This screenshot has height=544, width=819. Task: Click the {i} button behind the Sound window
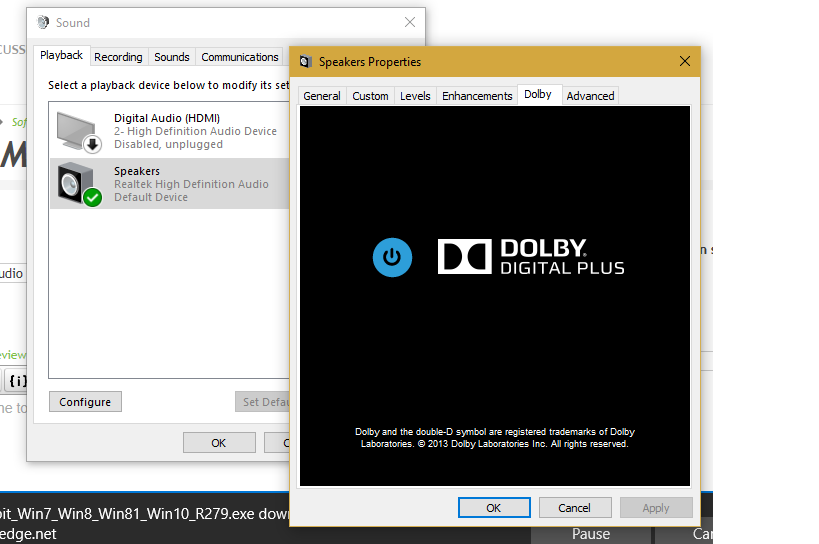(x=17, y=381)
